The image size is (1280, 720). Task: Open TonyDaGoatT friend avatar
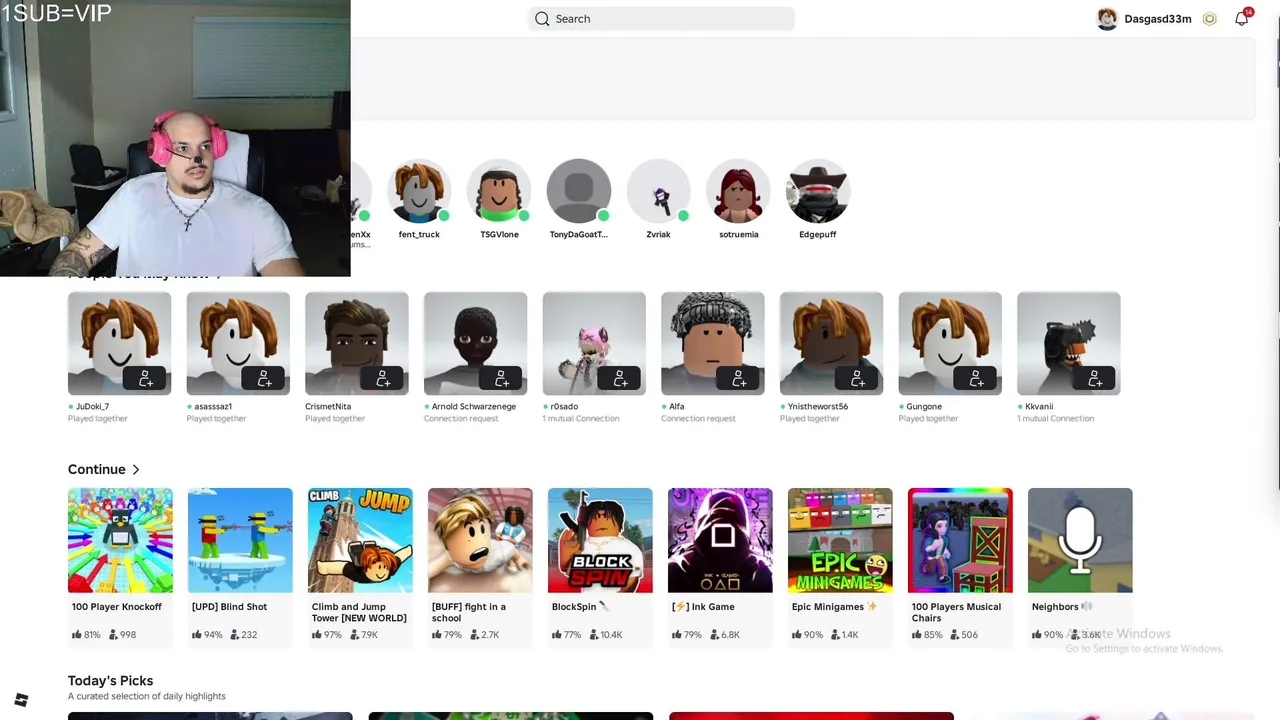click(579, 191)
